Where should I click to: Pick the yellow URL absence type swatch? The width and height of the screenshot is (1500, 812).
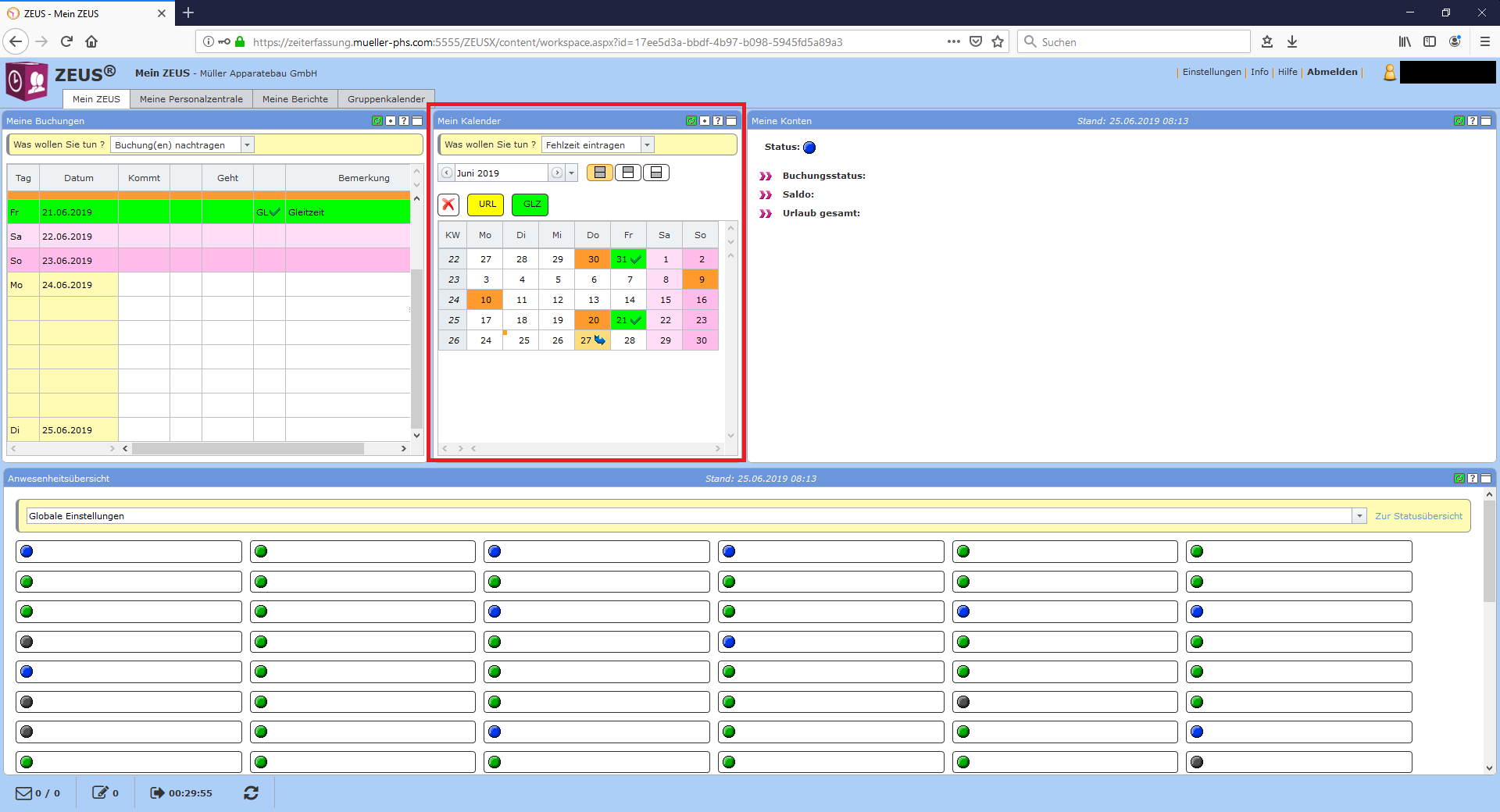486,205
